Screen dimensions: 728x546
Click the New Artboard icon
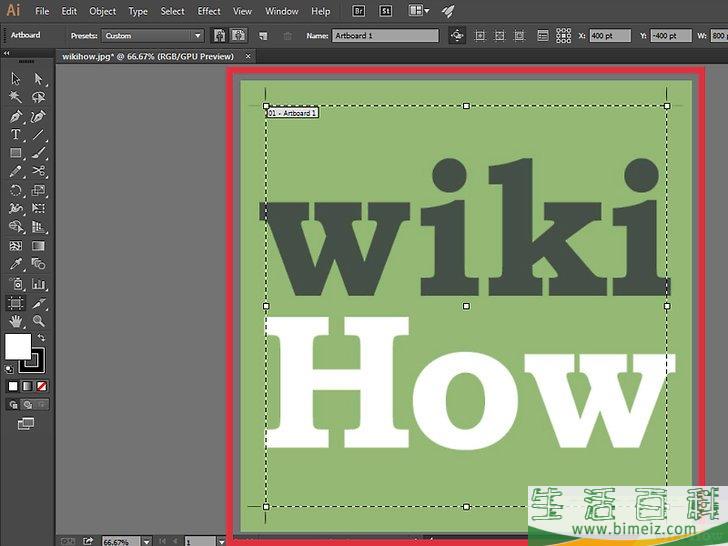(263, 36)
